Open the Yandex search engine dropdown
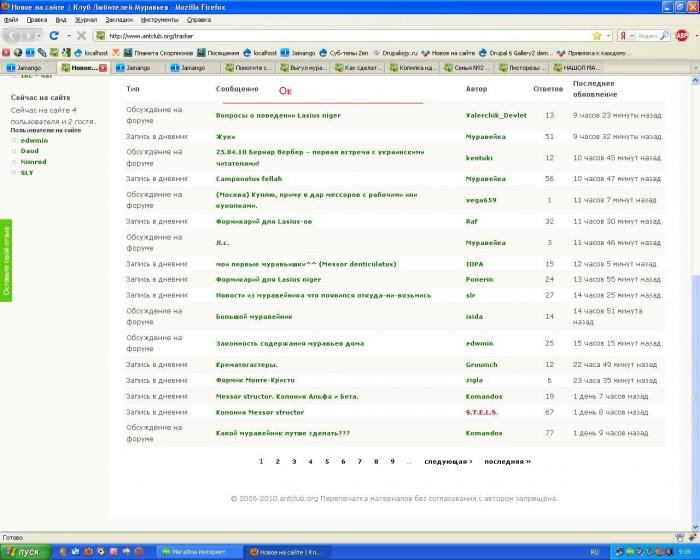The height and width of the screenshot is (560, 700). point(628,35)
